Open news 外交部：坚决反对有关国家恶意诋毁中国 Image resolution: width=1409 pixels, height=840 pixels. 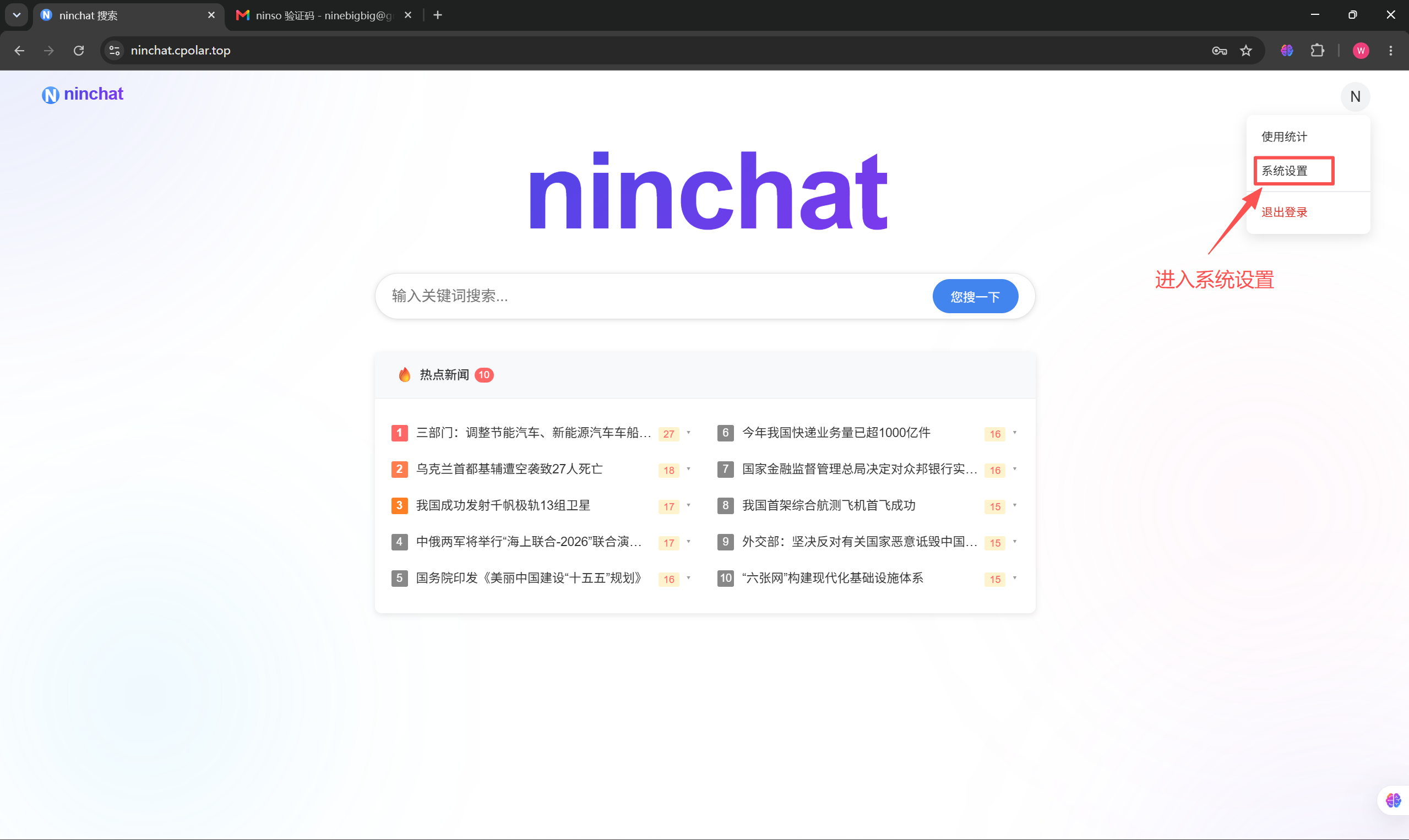pyautogui.click(x=859, y=542)
